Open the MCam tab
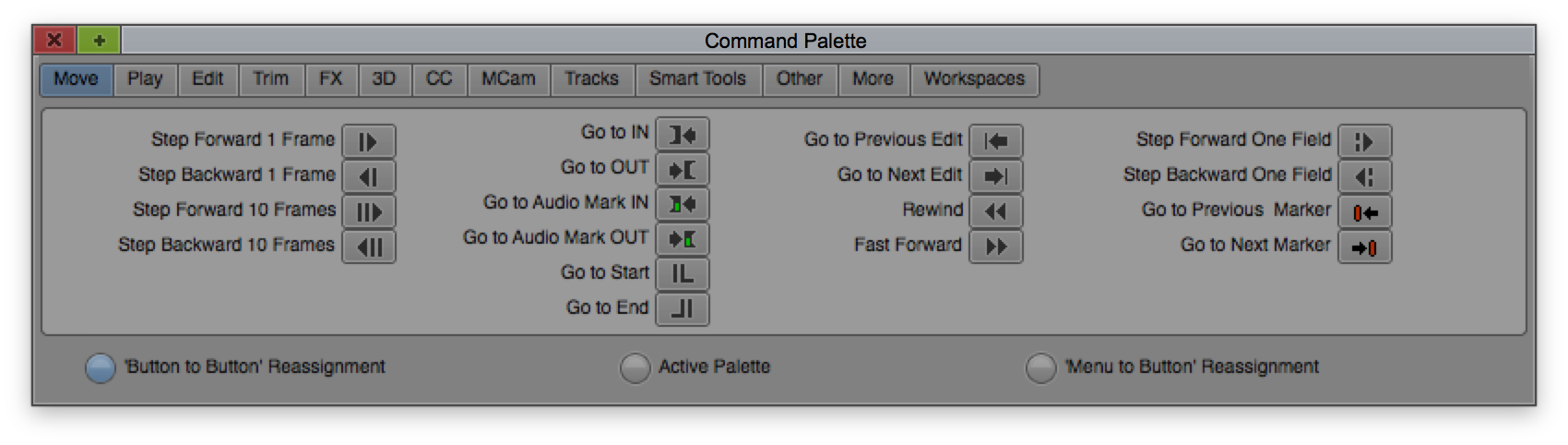The height and width of the screenshot is (445, 1568). click(508, 79)
